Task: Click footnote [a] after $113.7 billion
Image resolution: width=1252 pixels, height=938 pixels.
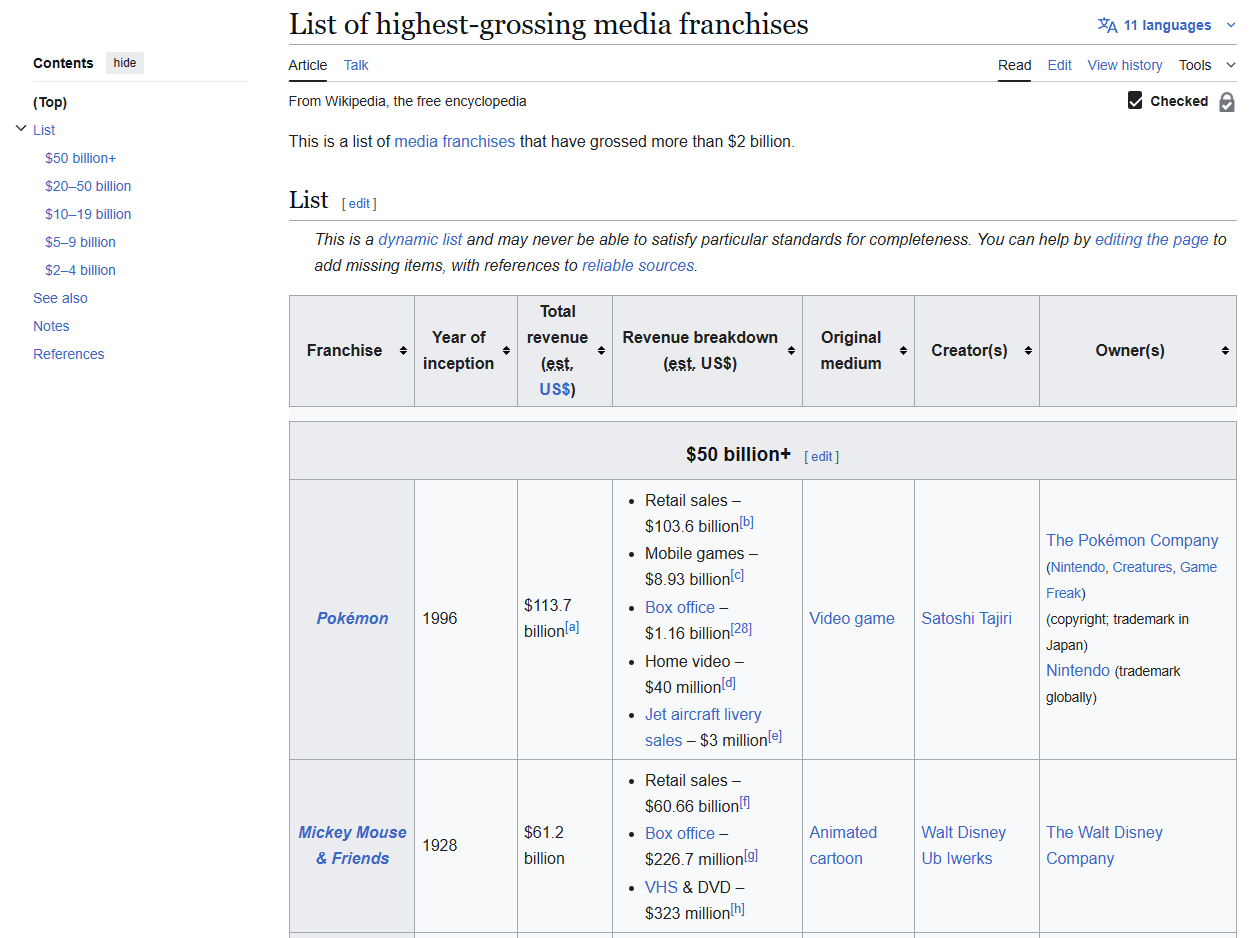Action: [x=572, y=627]
